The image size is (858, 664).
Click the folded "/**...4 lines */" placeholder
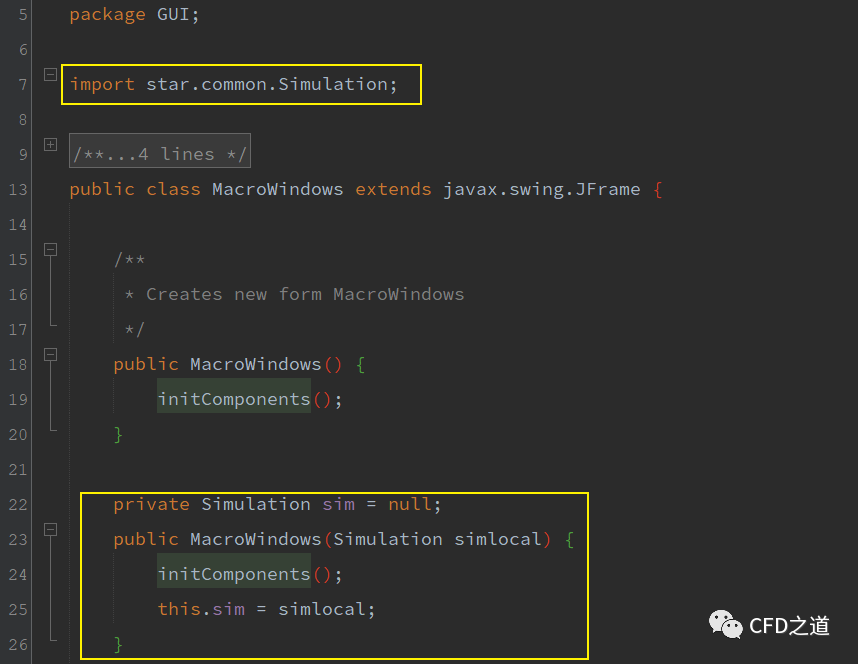point(160,154)
